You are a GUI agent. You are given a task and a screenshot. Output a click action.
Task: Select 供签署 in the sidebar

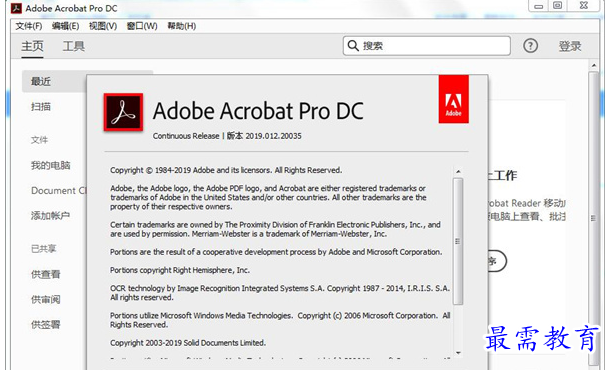46,324
